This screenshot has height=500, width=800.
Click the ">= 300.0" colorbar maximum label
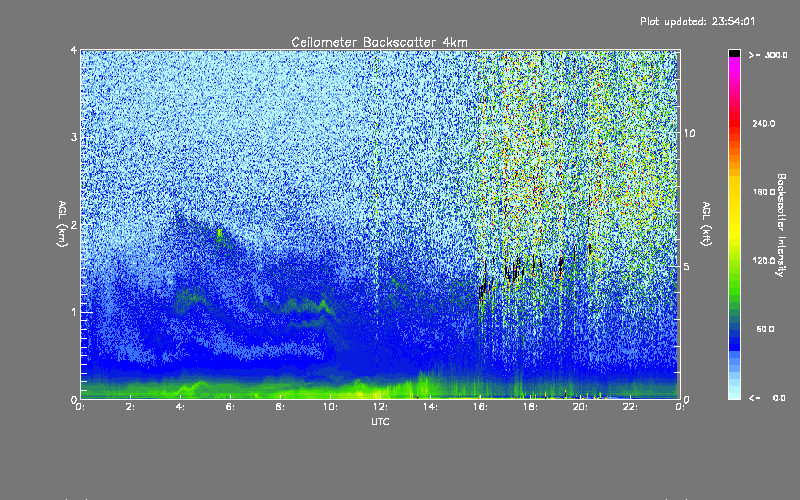coord(768,55)
